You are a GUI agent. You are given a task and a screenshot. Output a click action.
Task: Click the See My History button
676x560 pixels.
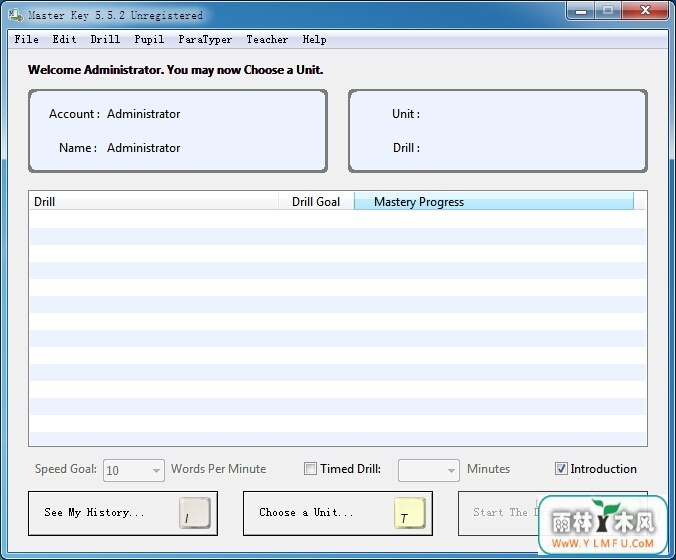pos(123,513)
